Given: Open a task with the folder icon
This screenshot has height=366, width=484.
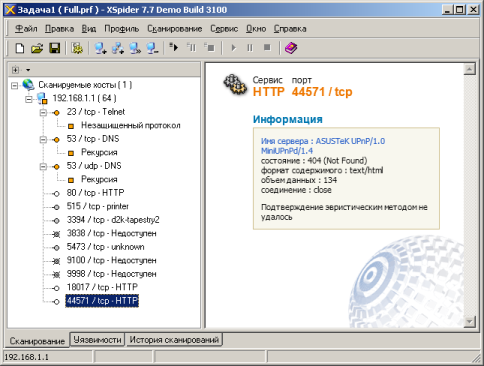Looking at the screenshot, I should pos(37,48).
